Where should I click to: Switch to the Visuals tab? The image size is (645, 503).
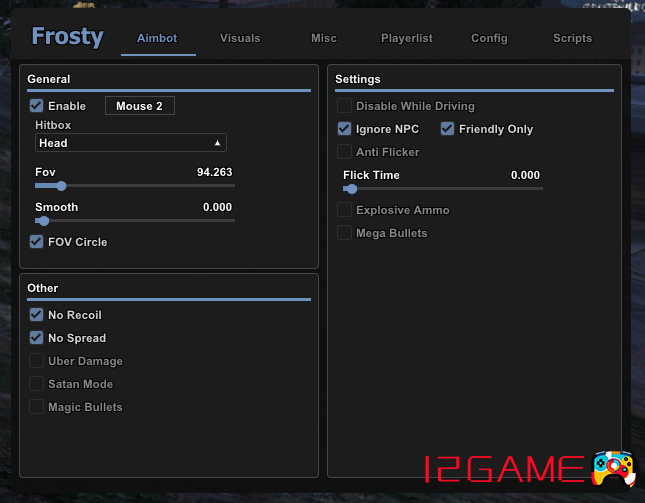pos(240,38)
